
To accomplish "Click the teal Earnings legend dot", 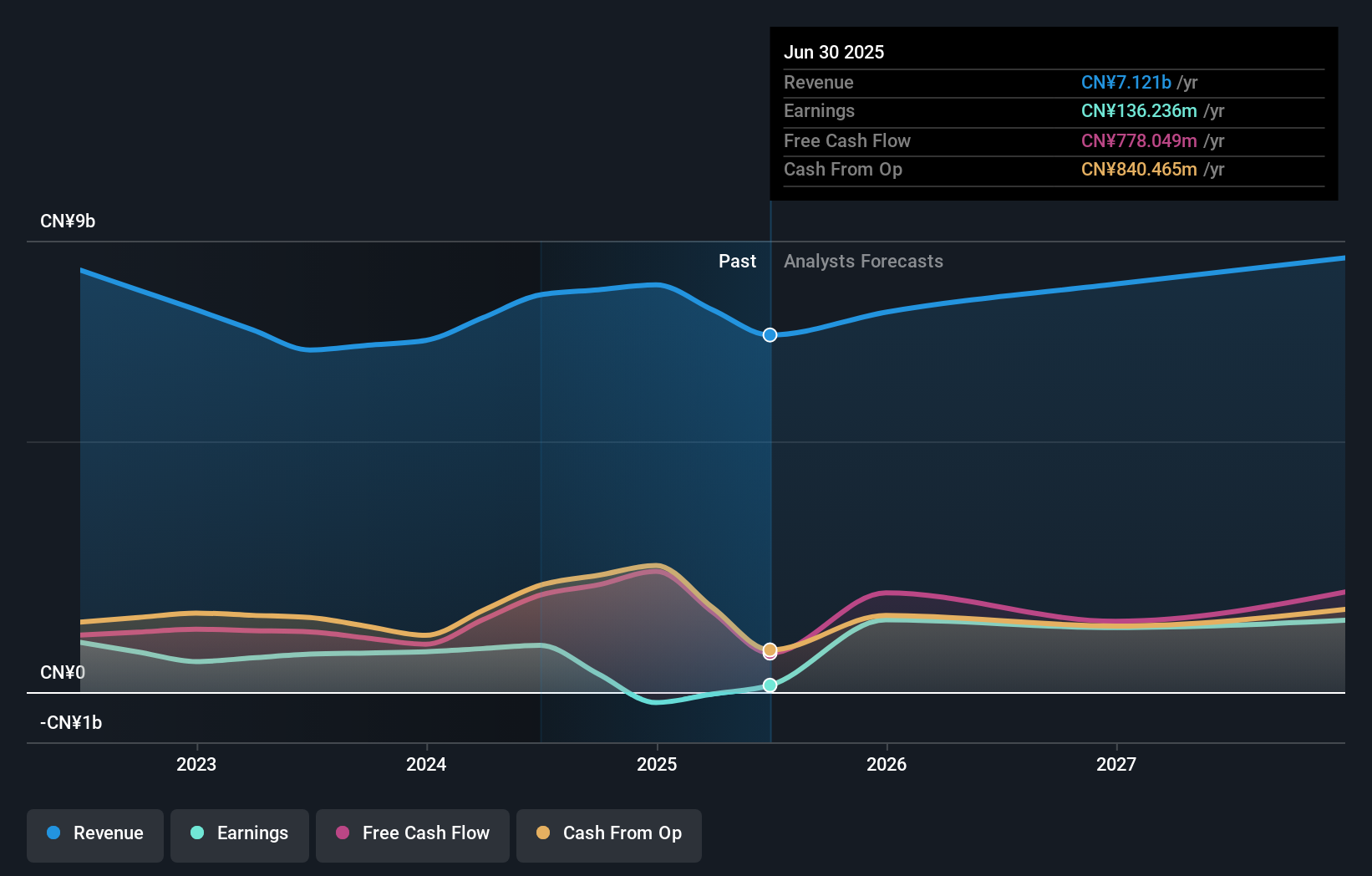I will tap(196, 833).
